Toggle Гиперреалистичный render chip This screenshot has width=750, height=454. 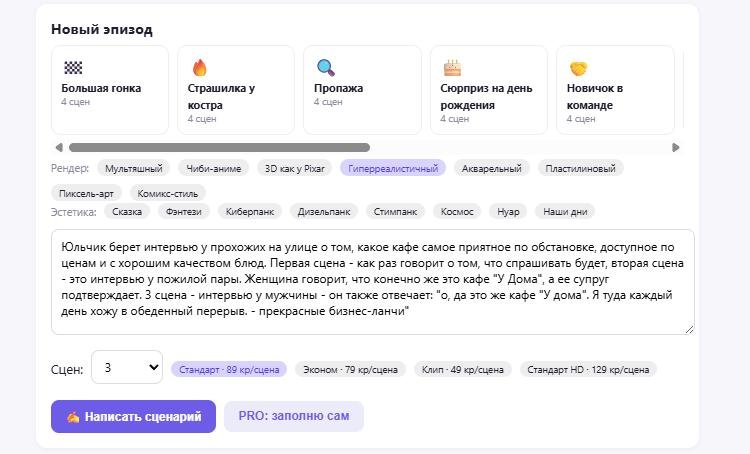pyautogui.click(x=393, y=168)
